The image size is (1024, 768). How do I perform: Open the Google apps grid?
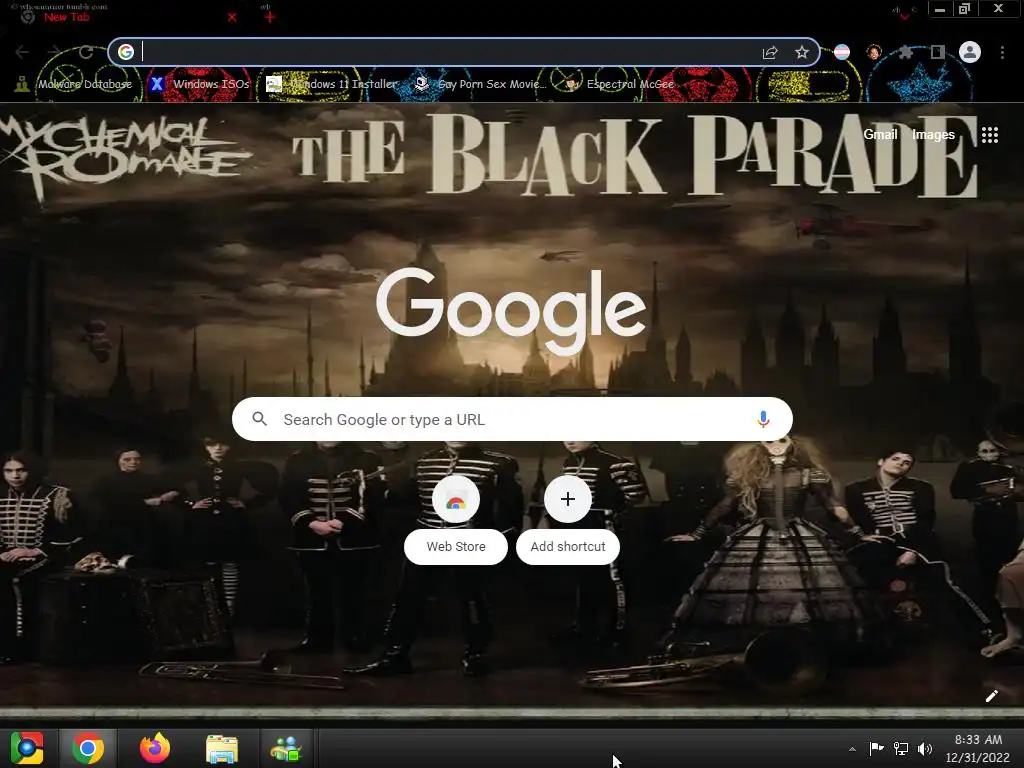point(989,135)
